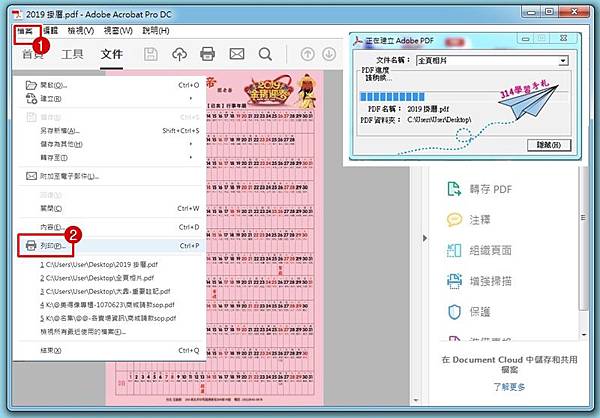Open the 增強掃描 tool
This screenshot has height=418, width=600.
click(x=480, y=281)
